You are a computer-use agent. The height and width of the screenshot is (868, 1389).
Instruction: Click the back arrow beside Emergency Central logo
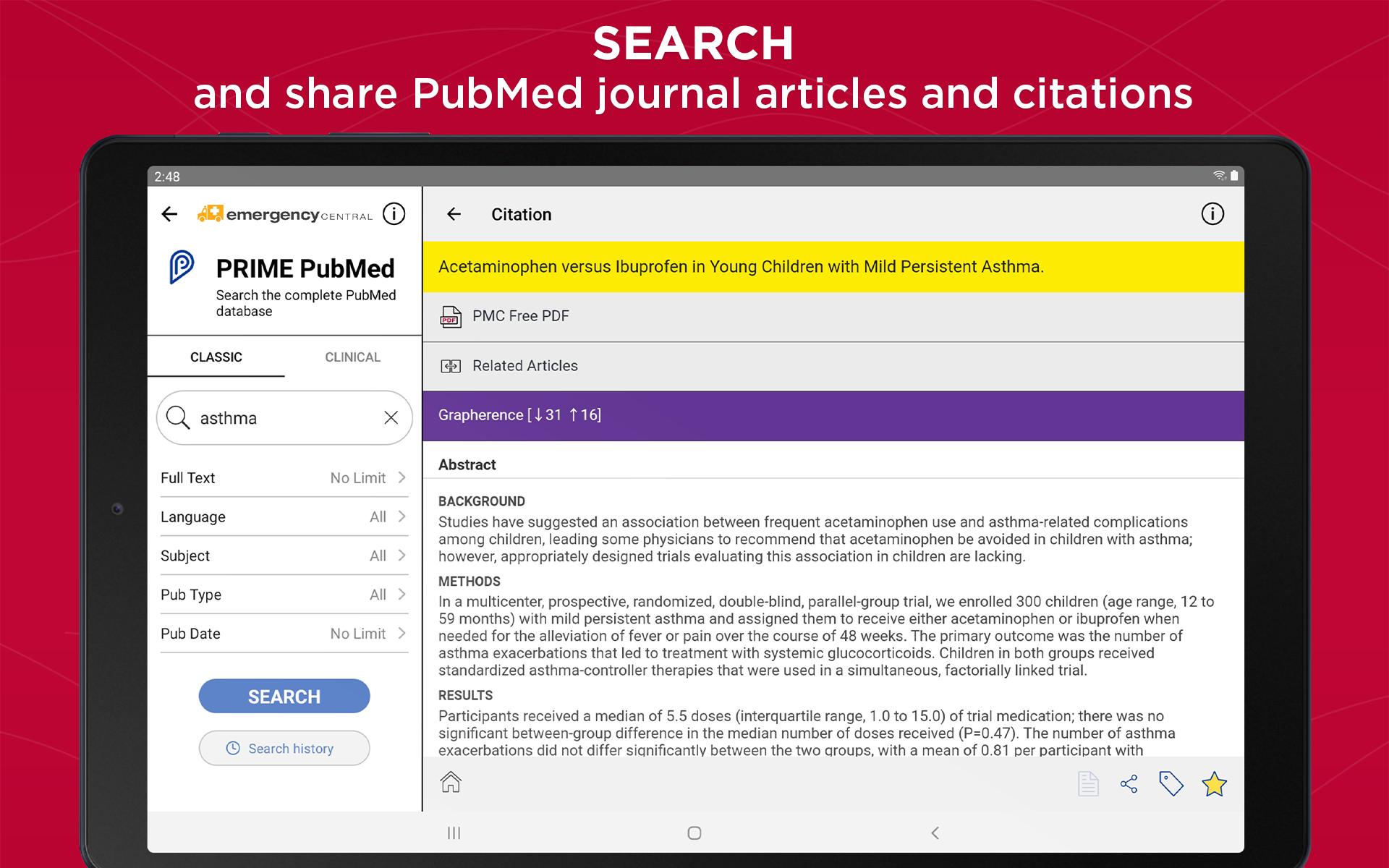click(x=169, y=214)
